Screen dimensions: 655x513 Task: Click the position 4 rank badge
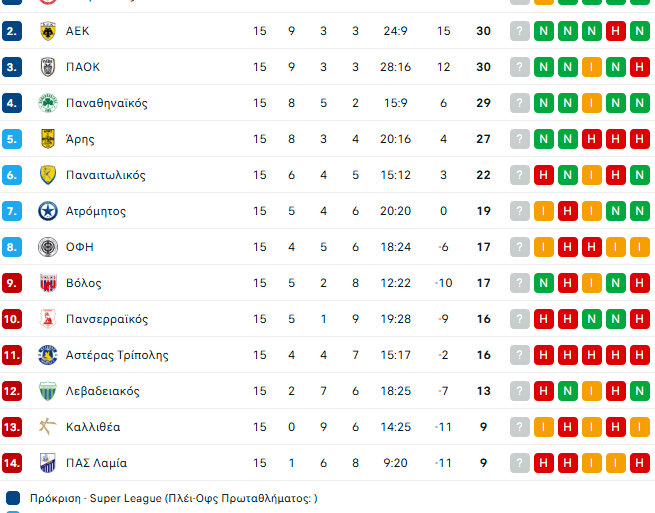point(12,103)
